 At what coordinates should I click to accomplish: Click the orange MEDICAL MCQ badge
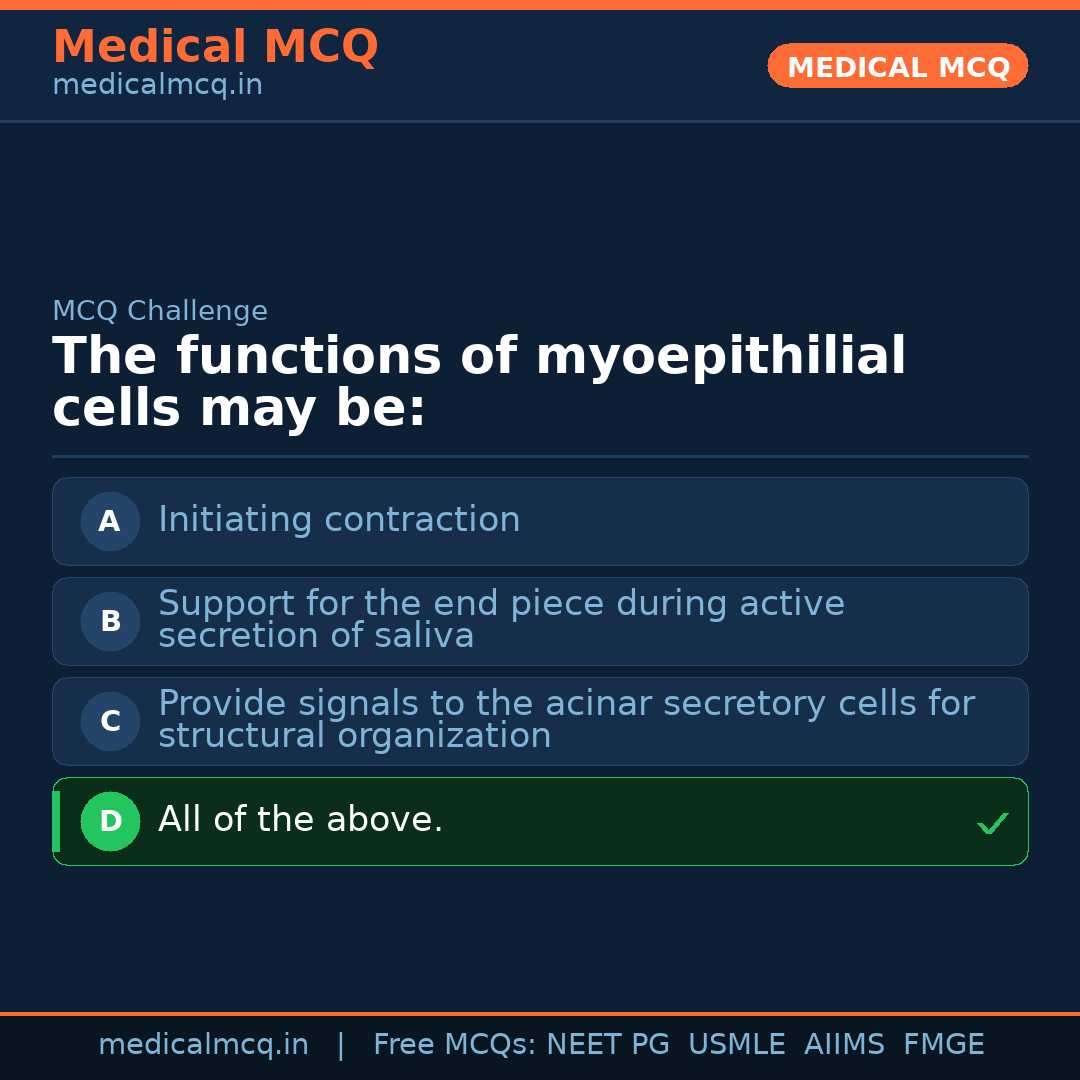[x=898, y=67]
